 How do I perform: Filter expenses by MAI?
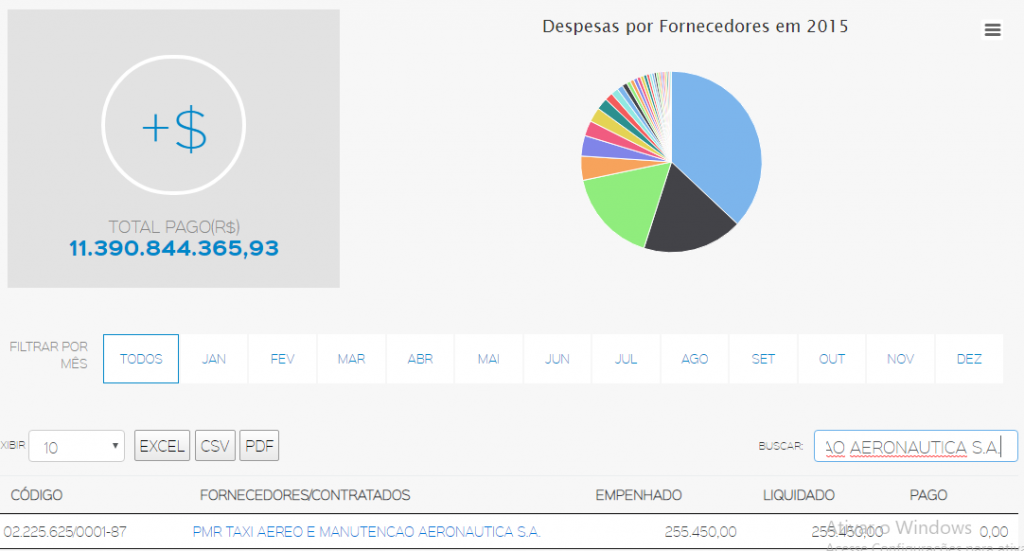(x=488, y=359)
